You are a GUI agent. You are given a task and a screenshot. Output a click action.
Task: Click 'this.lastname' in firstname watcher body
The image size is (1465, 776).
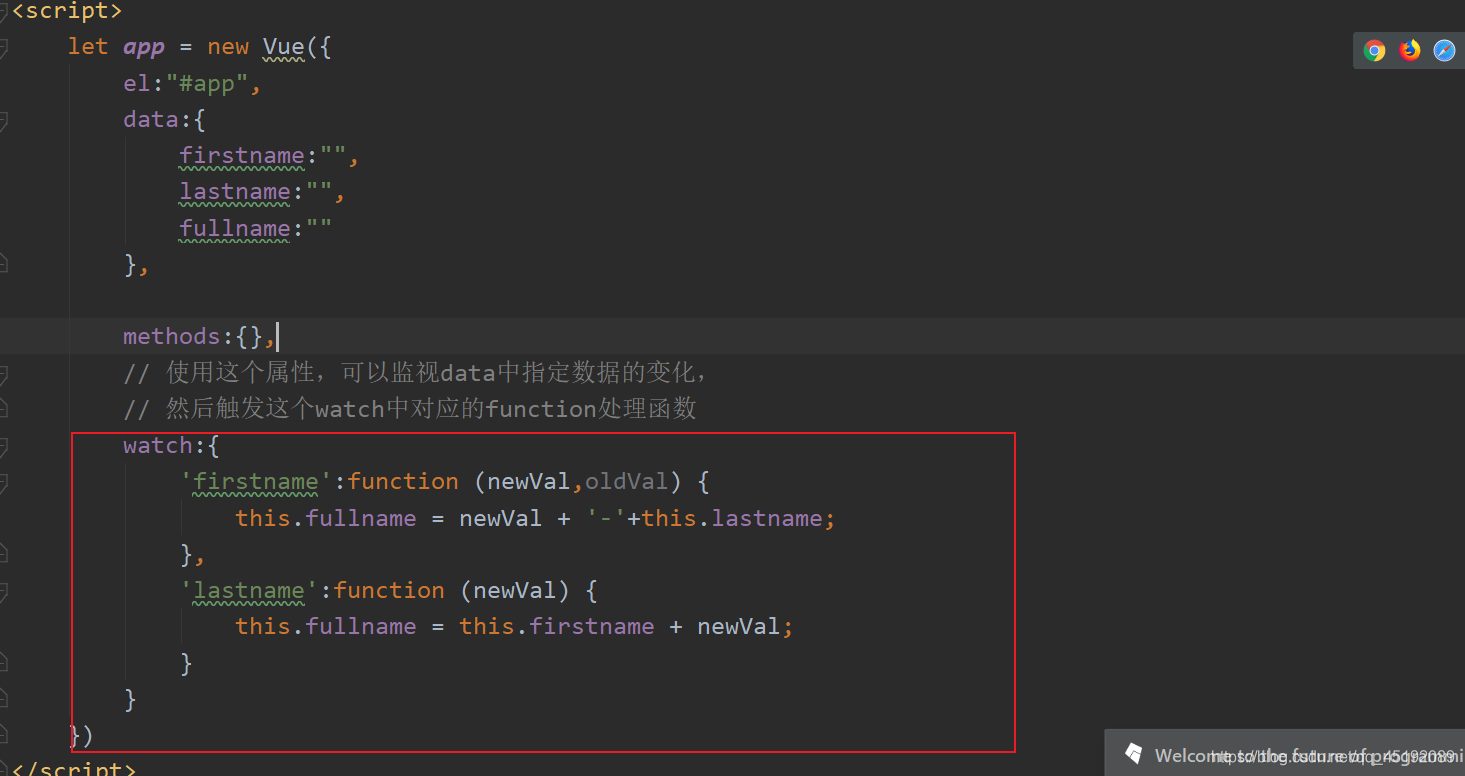pyautogui.click(x=732, y=518)
